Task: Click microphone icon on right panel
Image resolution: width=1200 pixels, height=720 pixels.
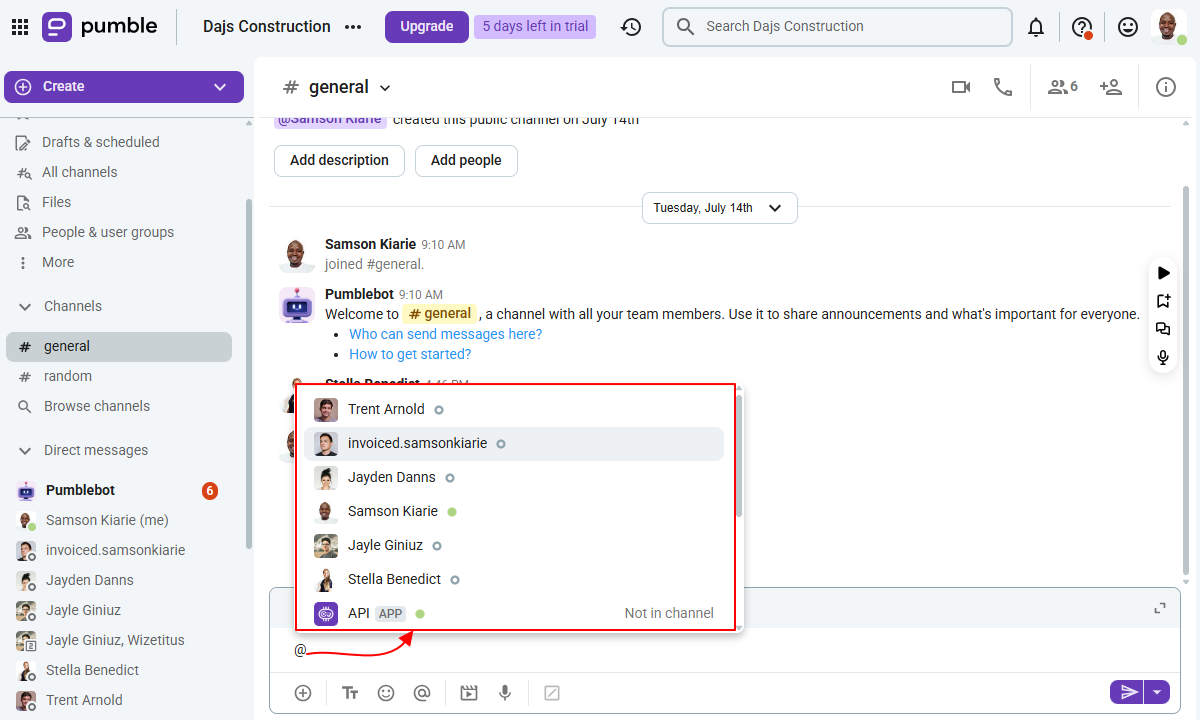Action: coord(1163,357)
